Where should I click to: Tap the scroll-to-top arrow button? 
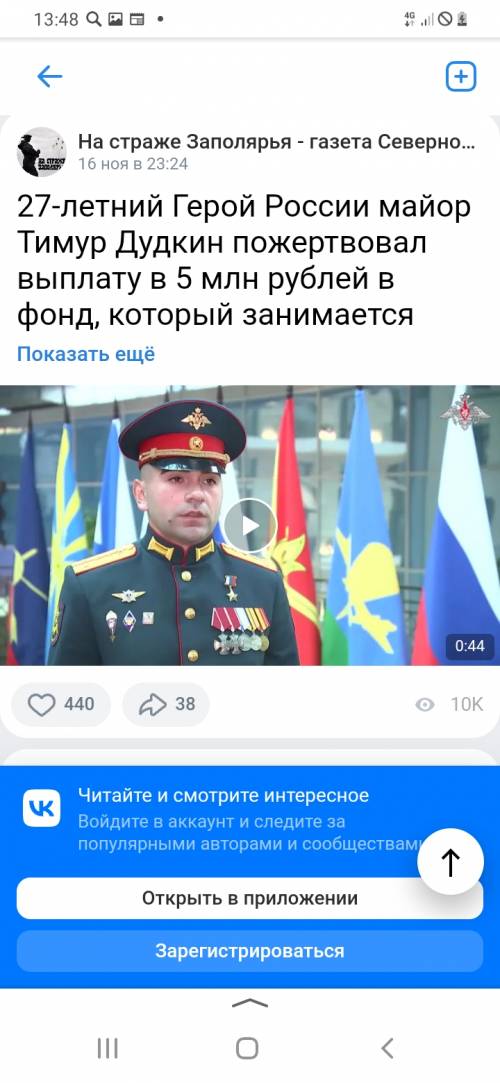(x=450, y=862)
